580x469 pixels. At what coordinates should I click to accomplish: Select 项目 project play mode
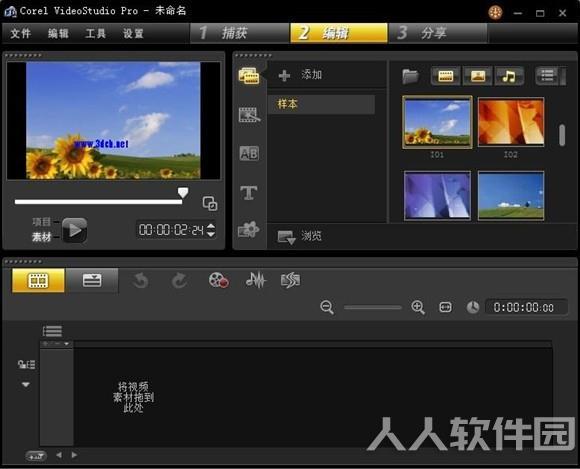tap(41, 222)
